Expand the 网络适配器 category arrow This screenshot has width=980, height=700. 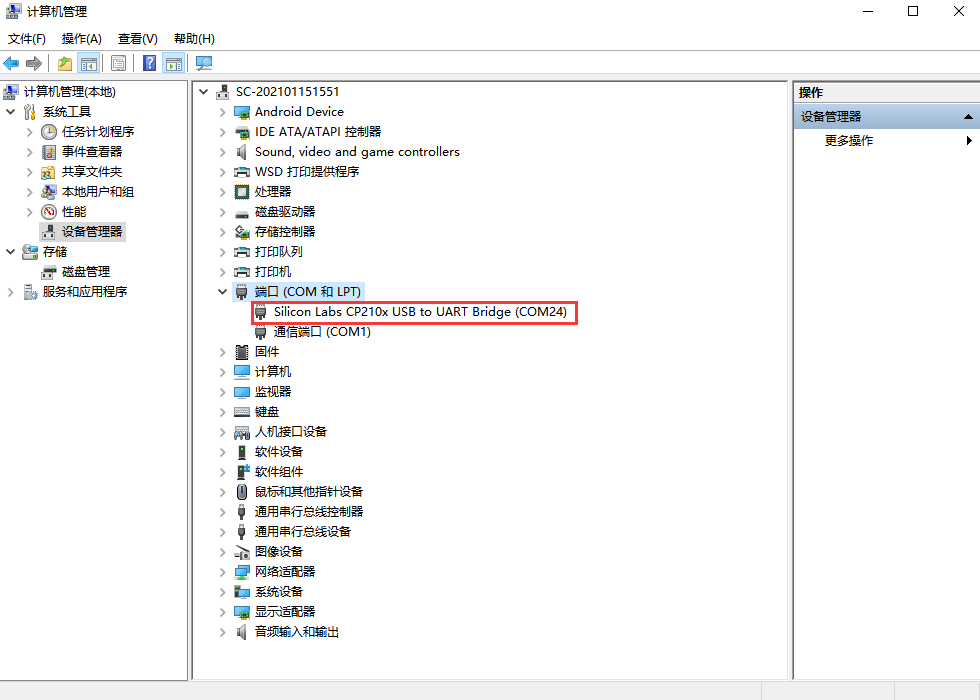point(222,572)
